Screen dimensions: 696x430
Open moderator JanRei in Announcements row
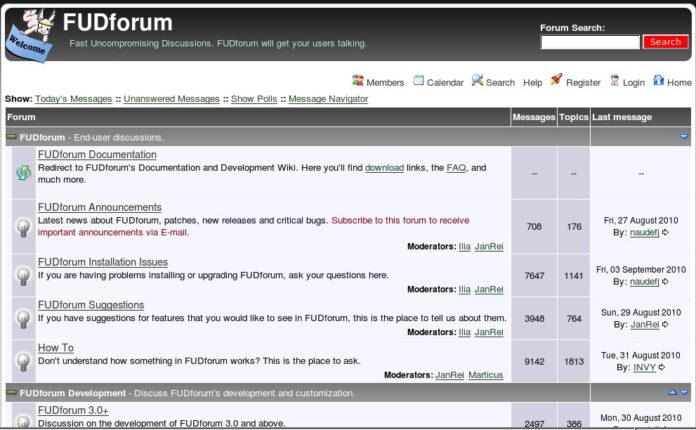point(489,246)
